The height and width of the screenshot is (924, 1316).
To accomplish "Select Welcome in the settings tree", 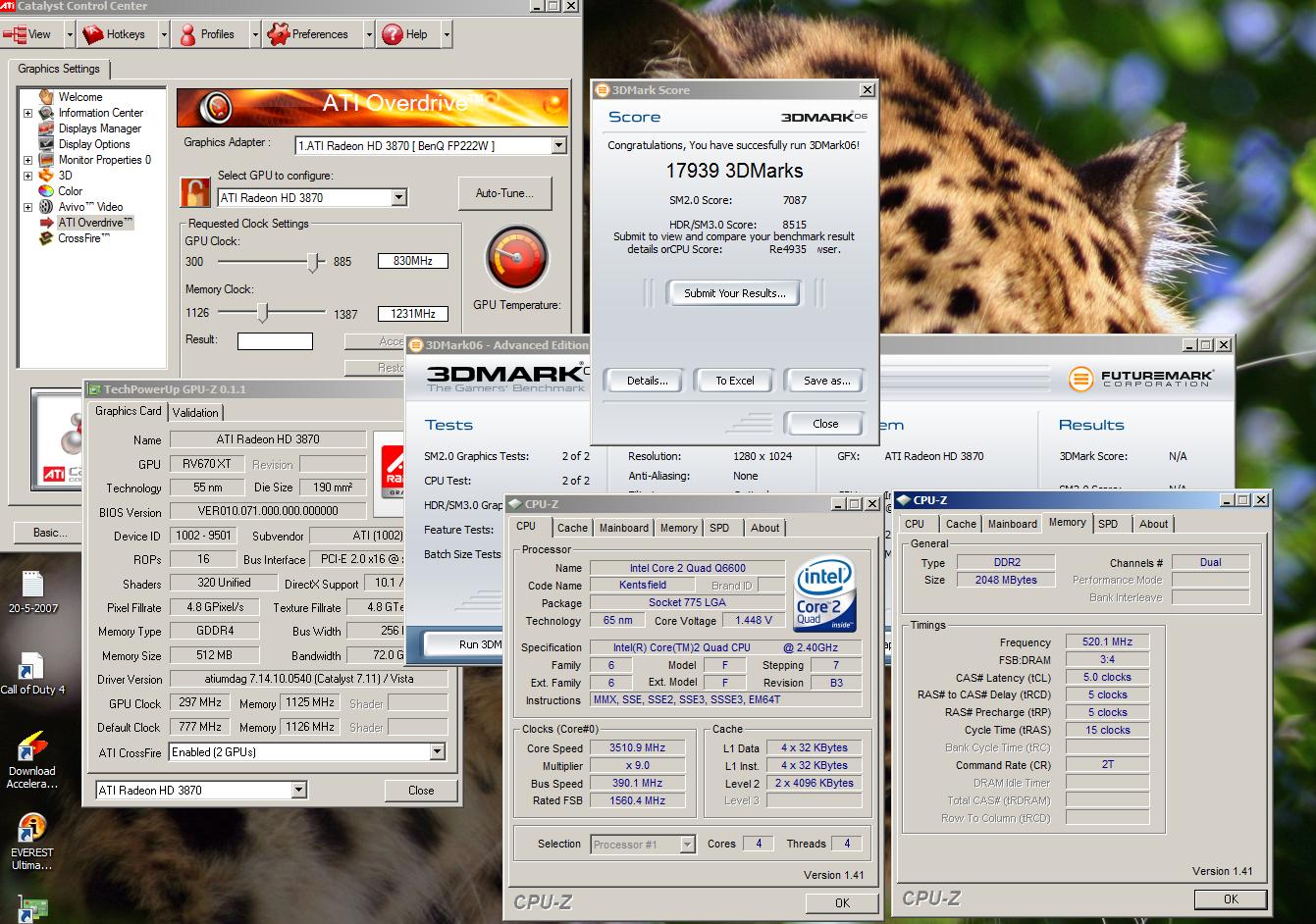I will [79, 97].
